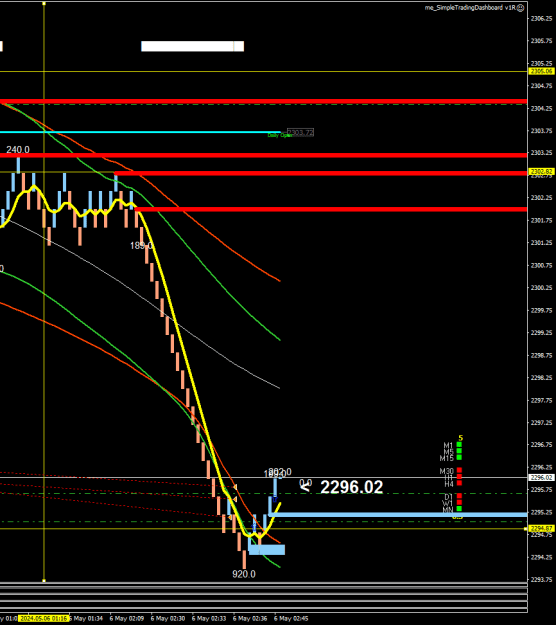Click the green M5 trend square
The height and width of the screenshot is (625, 556).
pyautogui.click(x=459, y=451)
